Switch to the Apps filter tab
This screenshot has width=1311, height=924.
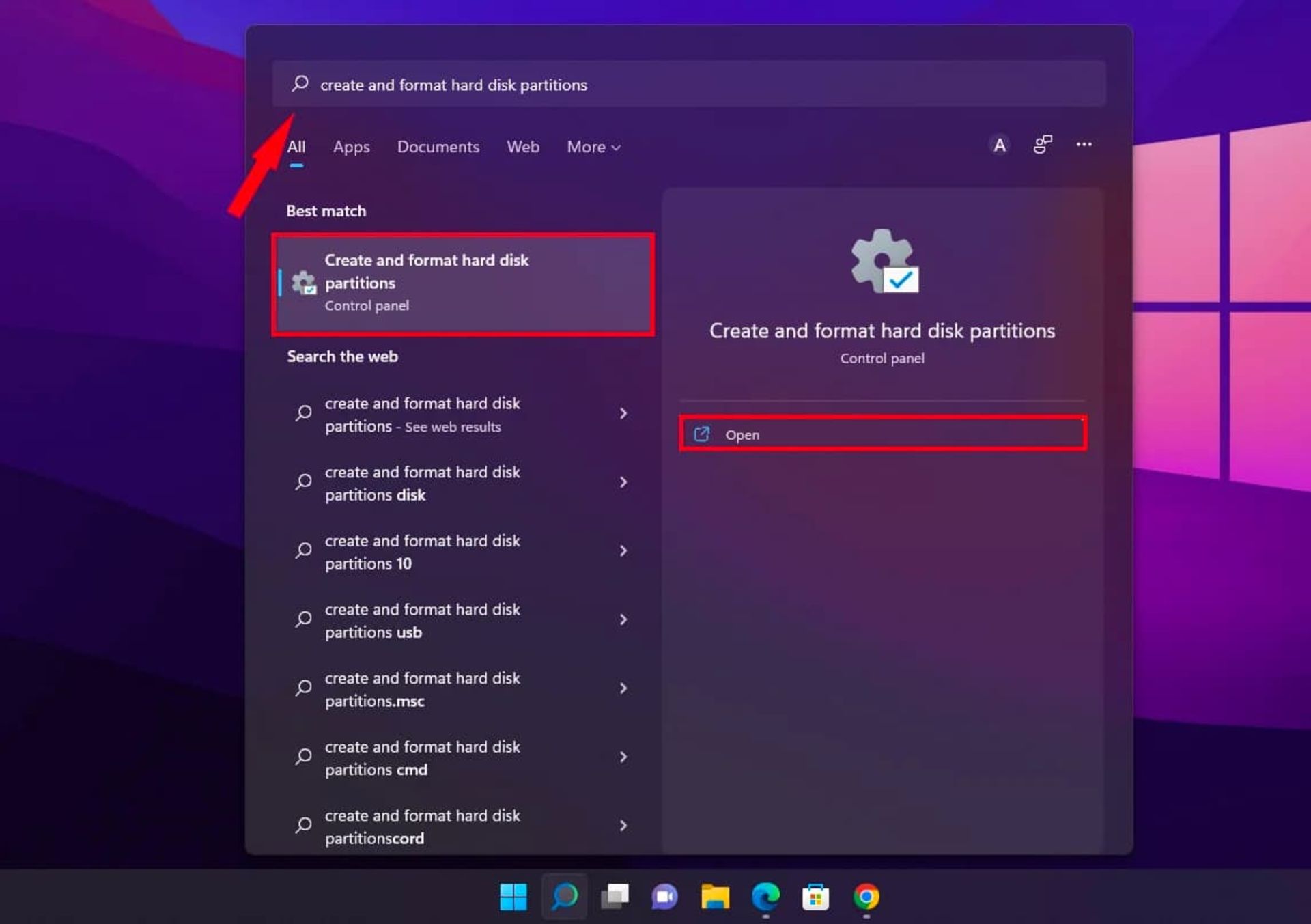tap(351, 147)
